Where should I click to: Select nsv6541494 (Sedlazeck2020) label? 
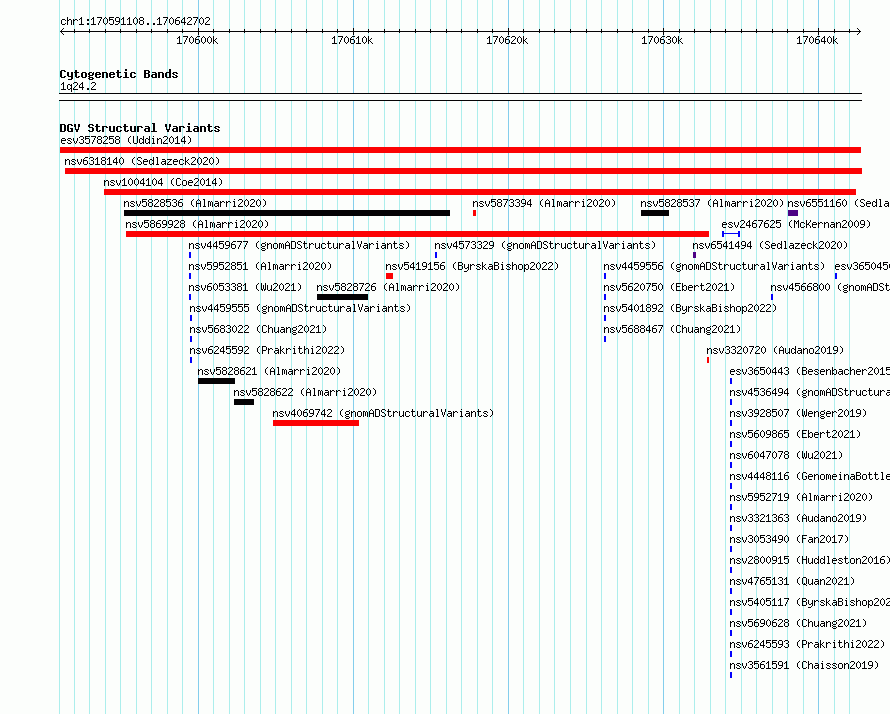click(770, 245)
